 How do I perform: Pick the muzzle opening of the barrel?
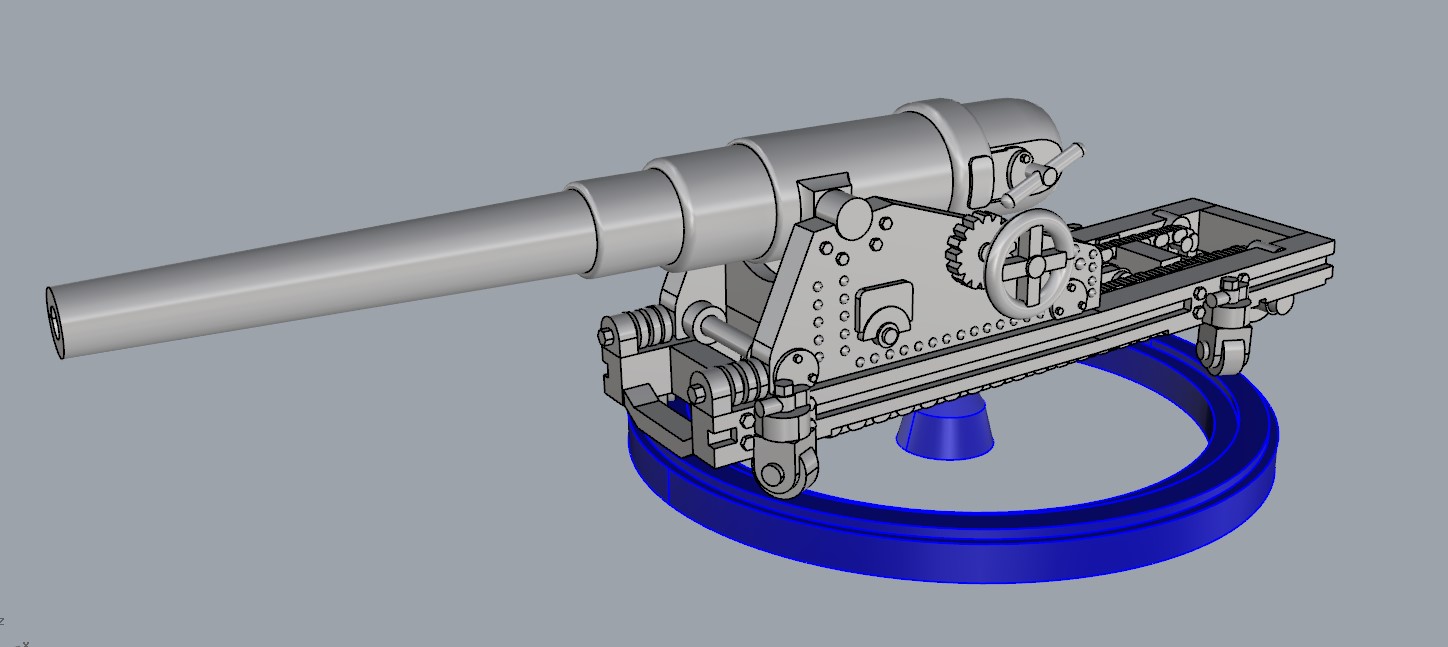coord(54,323)
